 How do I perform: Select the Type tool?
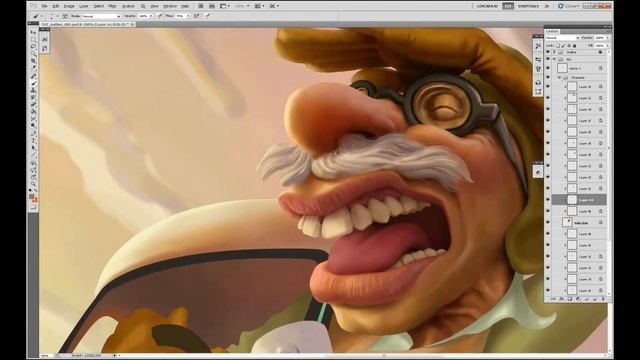pos(33,140)
